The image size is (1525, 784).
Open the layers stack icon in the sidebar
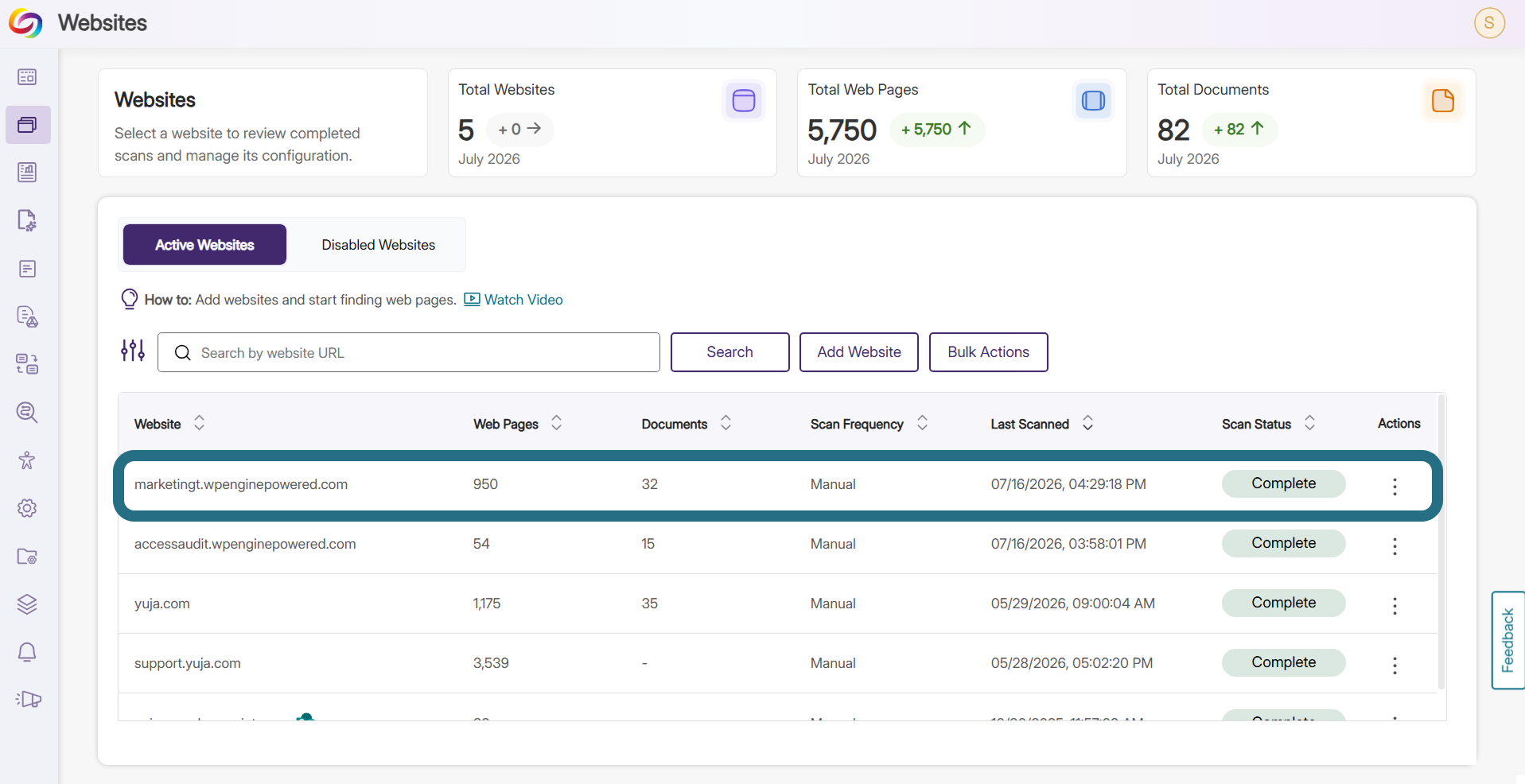[x=27, y=604]
